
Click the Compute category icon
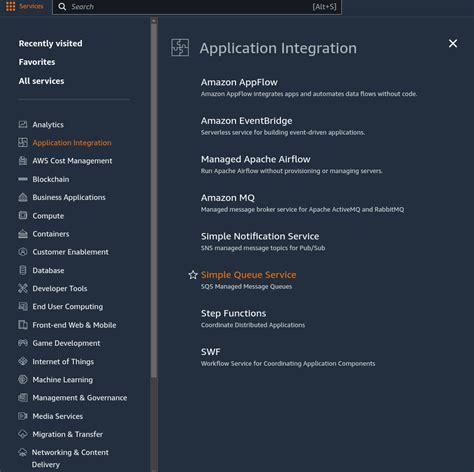point(23,215)
